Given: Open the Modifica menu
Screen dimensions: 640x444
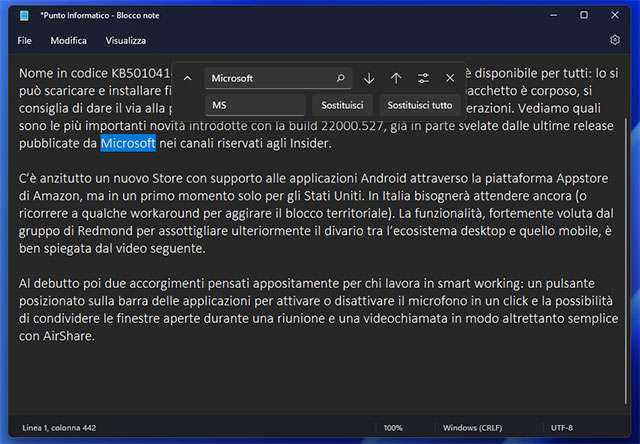Looking at the screenshot, I should coord(68,41).
